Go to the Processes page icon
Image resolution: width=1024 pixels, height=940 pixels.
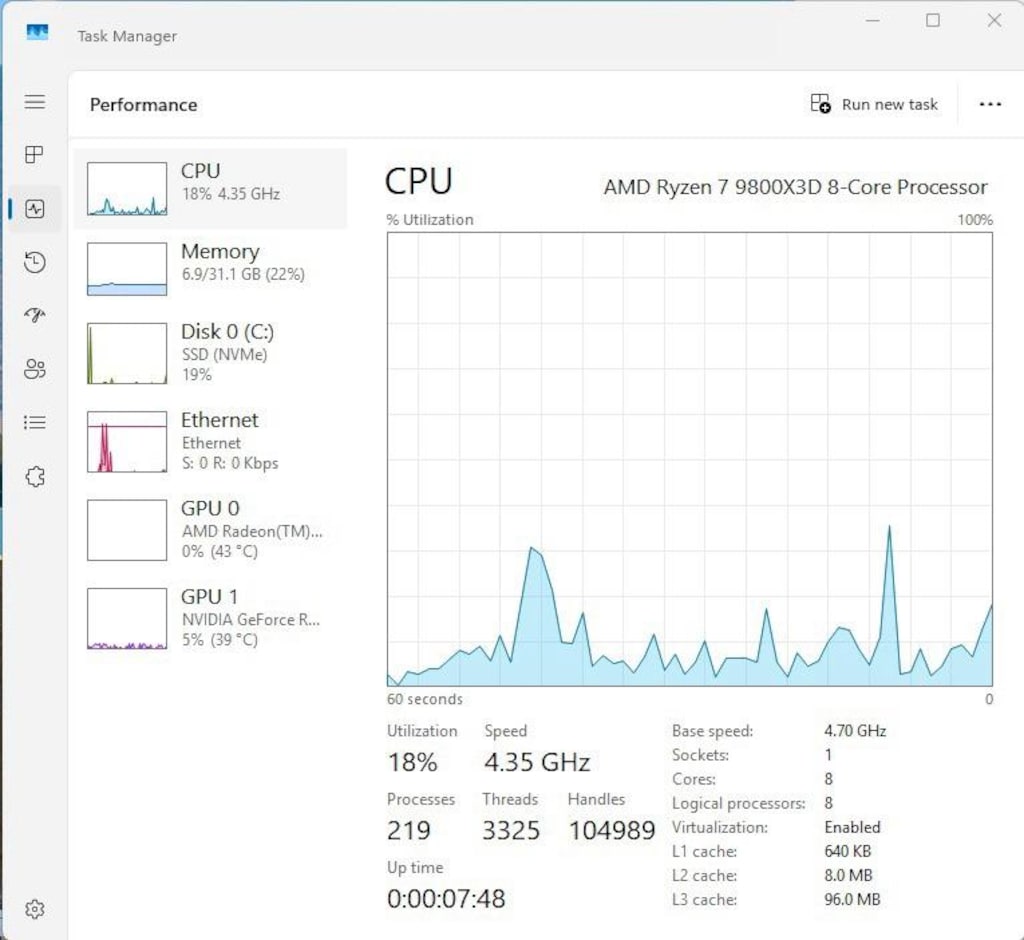coord(35,155)
